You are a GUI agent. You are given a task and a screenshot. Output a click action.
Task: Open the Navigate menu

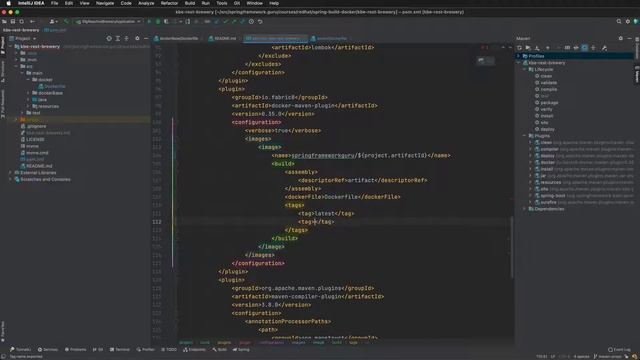105,3
